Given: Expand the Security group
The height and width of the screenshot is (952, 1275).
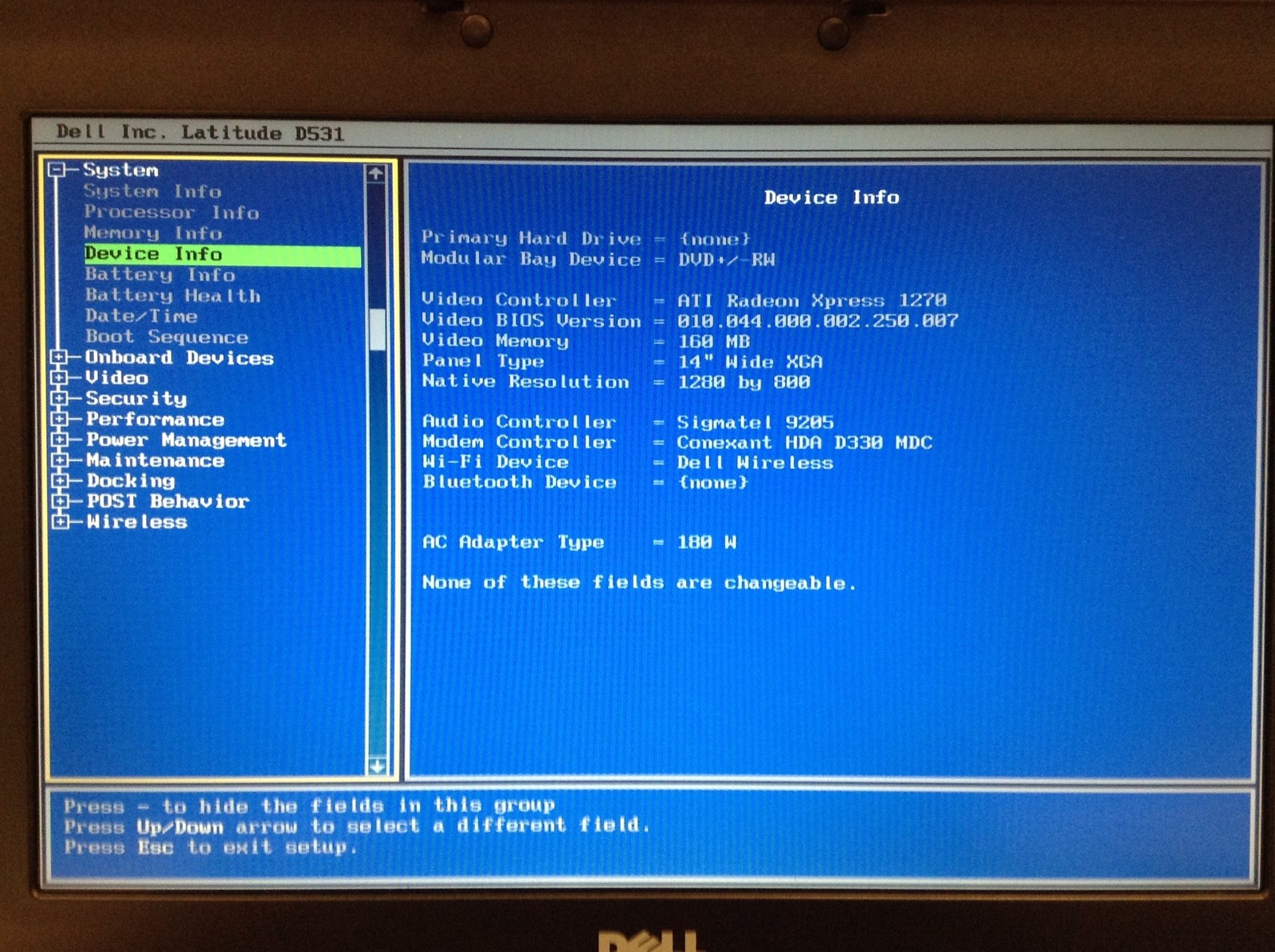Looking at the screenshot, I should [59, 398].
